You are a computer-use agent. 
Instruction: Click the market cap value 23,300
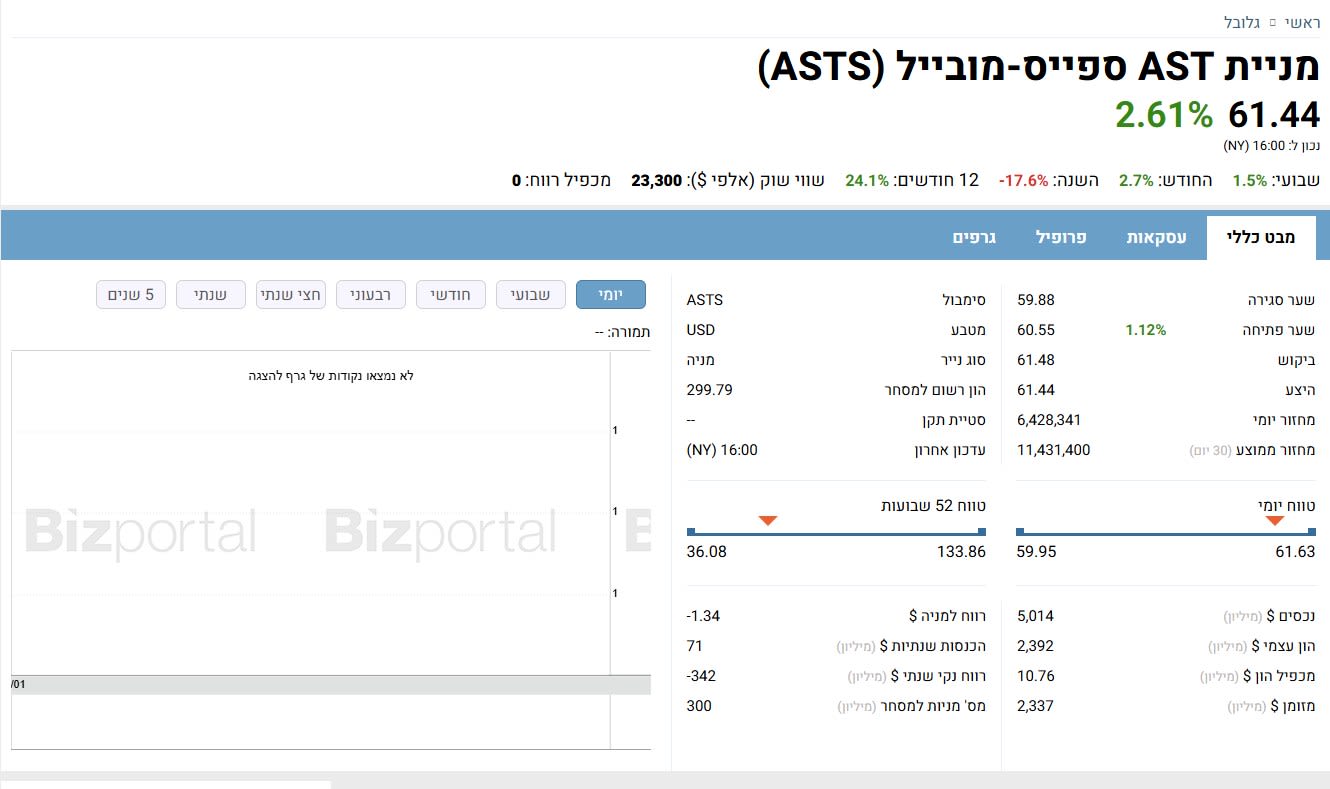656,181
